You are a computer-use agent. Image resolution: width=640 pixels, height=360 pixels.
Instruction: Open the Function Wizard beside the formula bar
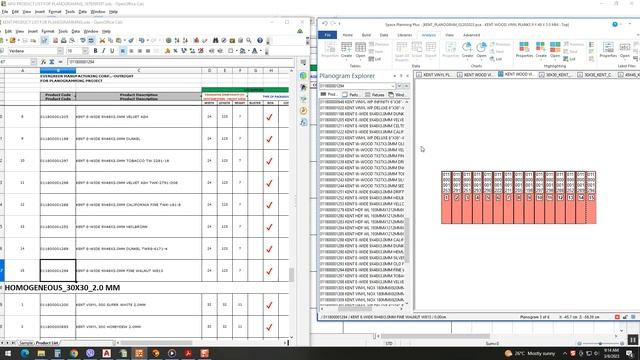(x=44, y=62)
